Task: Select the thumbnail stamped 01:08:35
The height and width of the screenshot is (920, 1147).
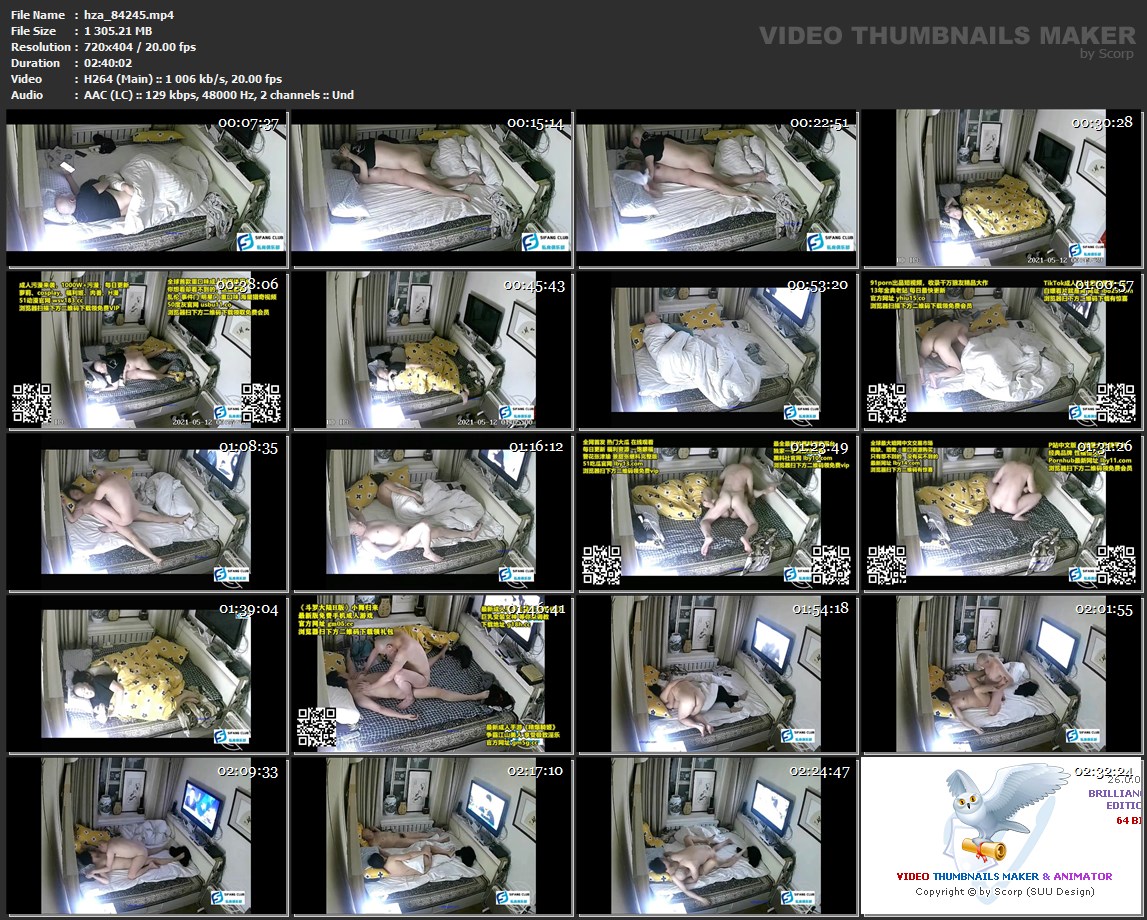Action: [147, 512]
